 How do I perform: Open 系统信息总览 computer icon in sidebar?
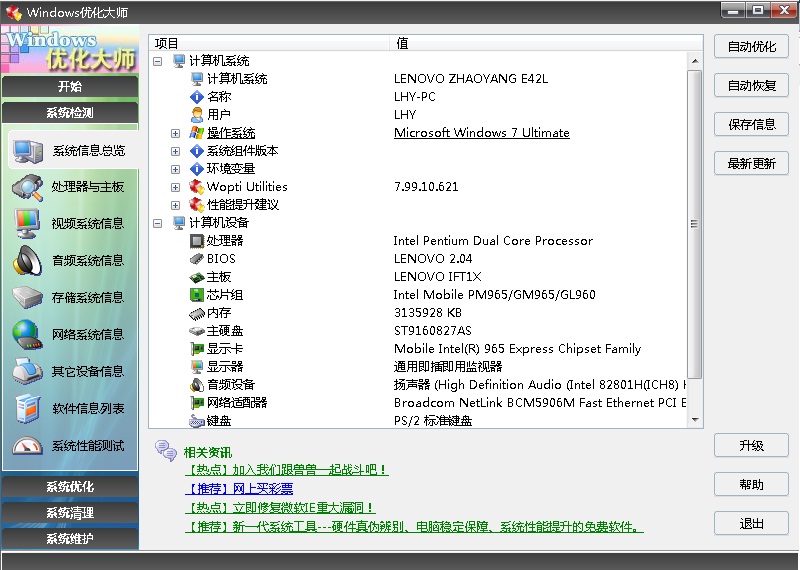click(28, 151)
